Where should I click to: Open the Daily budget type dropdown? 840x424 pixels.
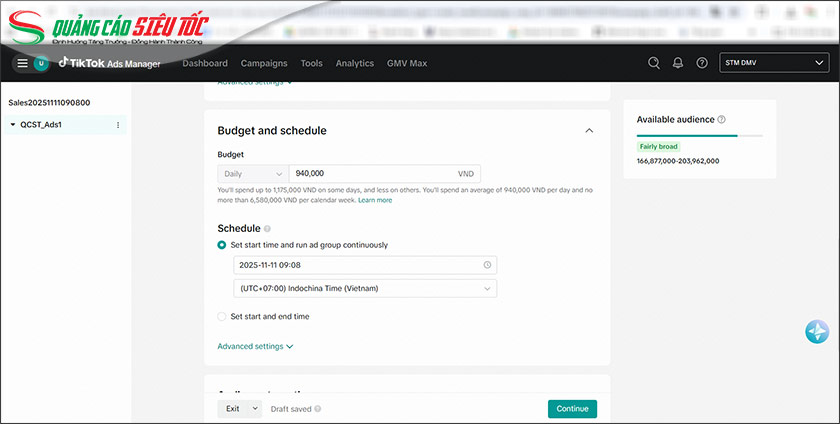252,173
